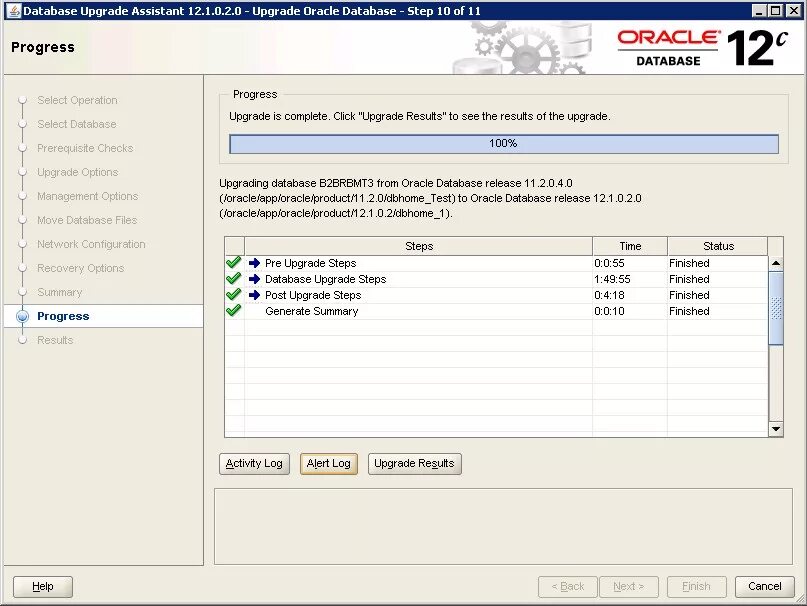Image resolution: width=807 pixels, height=606 pixels.
Task: Click the time value 0:4:18
Action: point(609,295)
